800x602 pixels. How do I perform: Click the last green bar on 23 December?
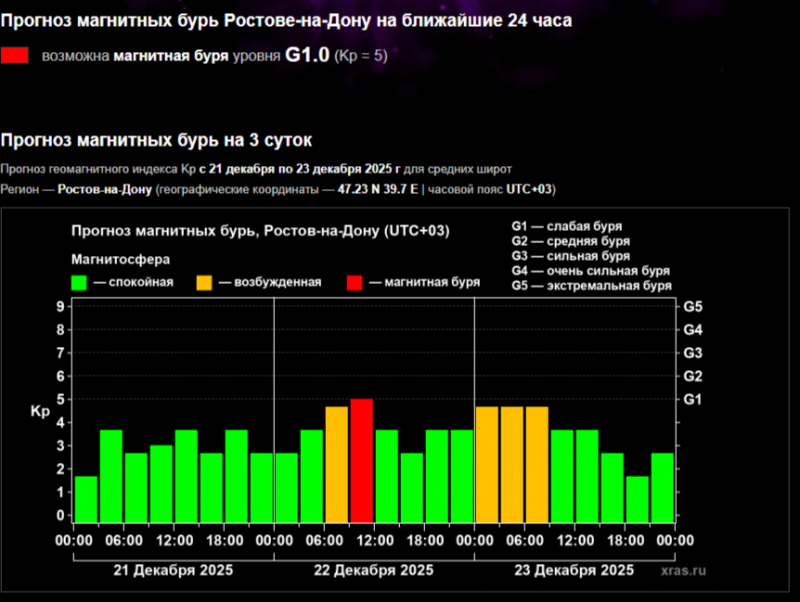click(662, 487)
